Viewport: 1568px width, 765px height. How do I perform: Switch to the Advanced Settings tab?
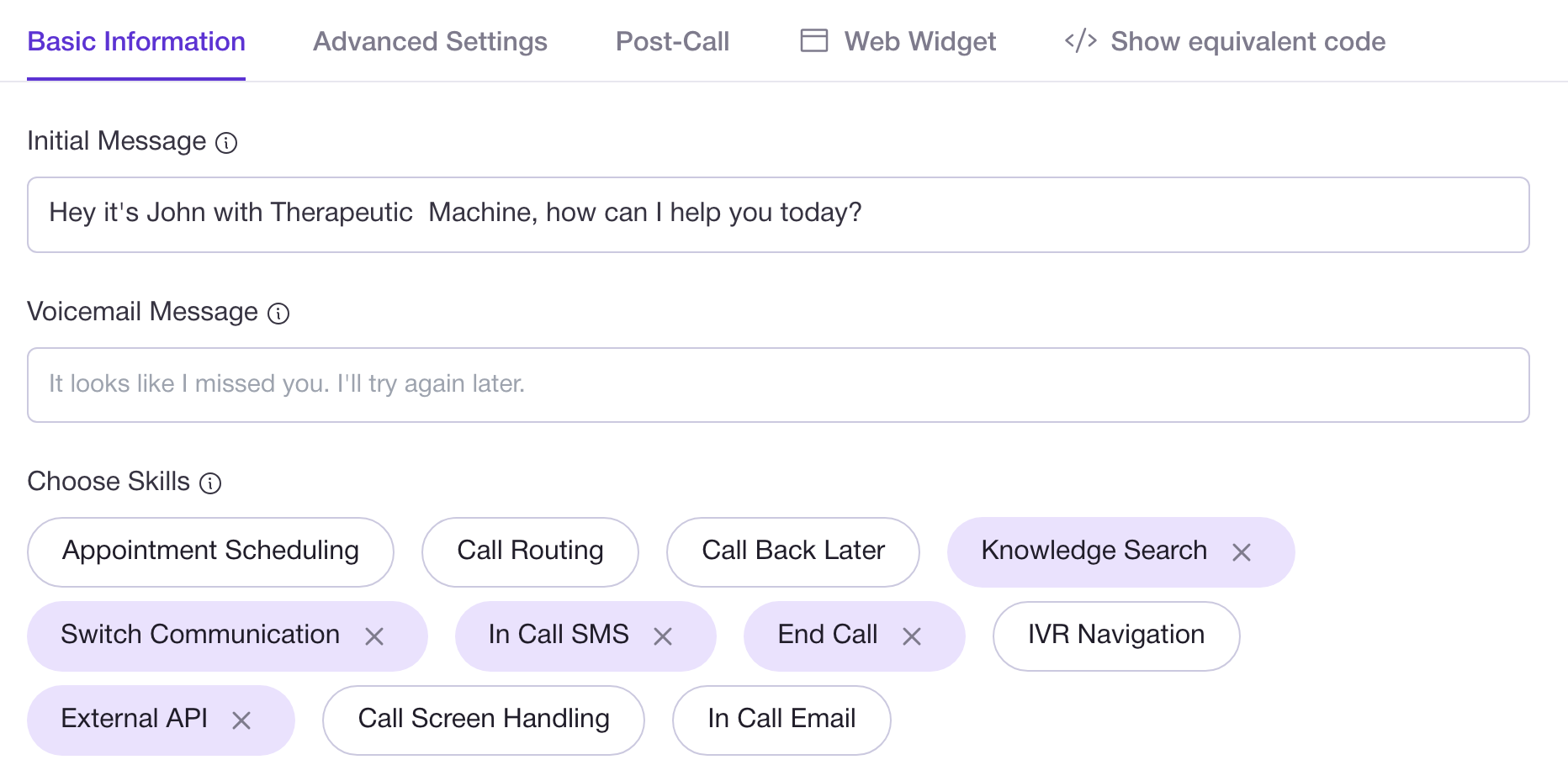pyautogui.click(x=430, y=40)
